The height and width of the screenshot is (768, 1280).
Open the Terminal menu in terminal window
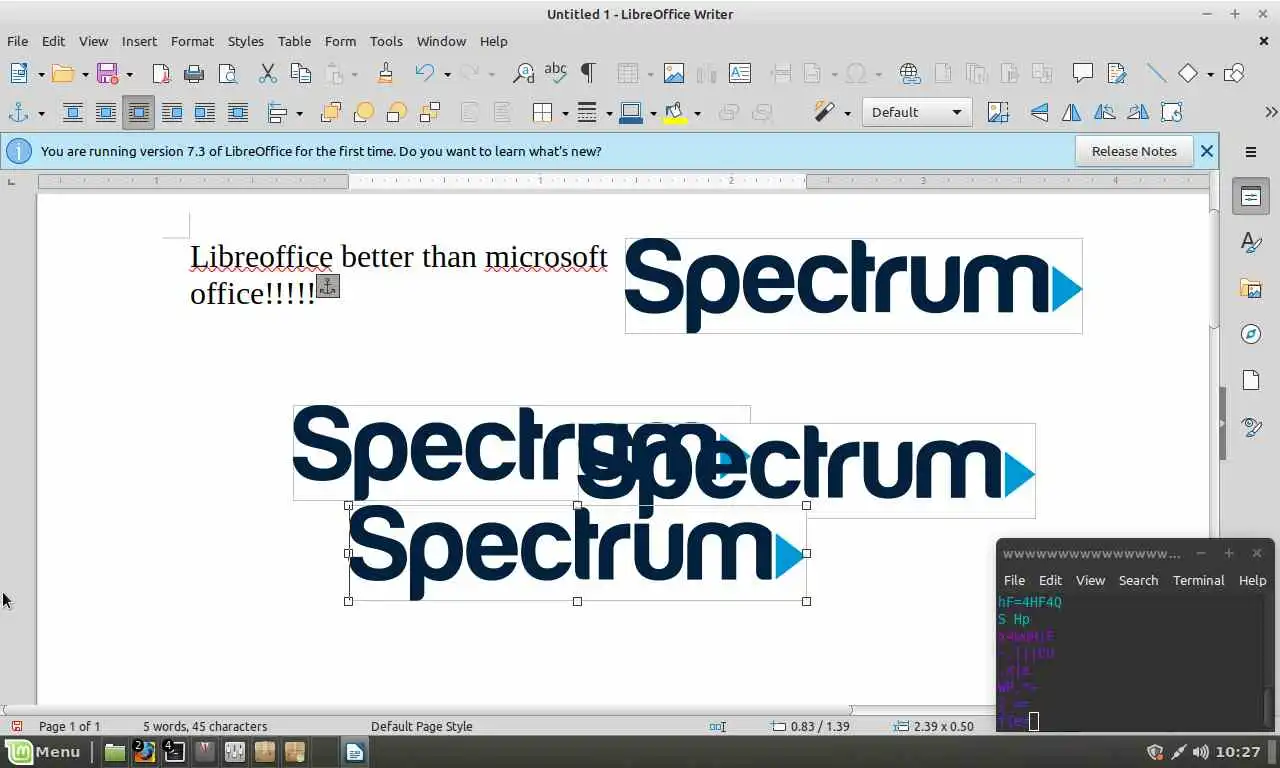click(1198, 580)
